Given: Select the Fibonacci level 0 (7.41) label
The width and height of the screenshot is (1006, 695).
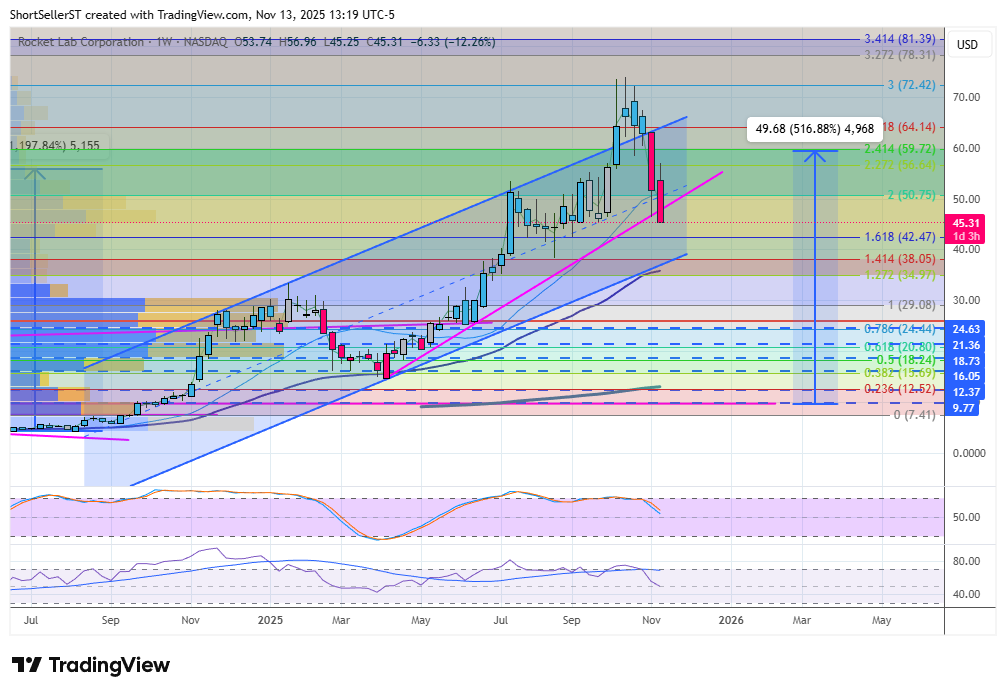Looking at the screenshot, I should [x=914, y=415].
